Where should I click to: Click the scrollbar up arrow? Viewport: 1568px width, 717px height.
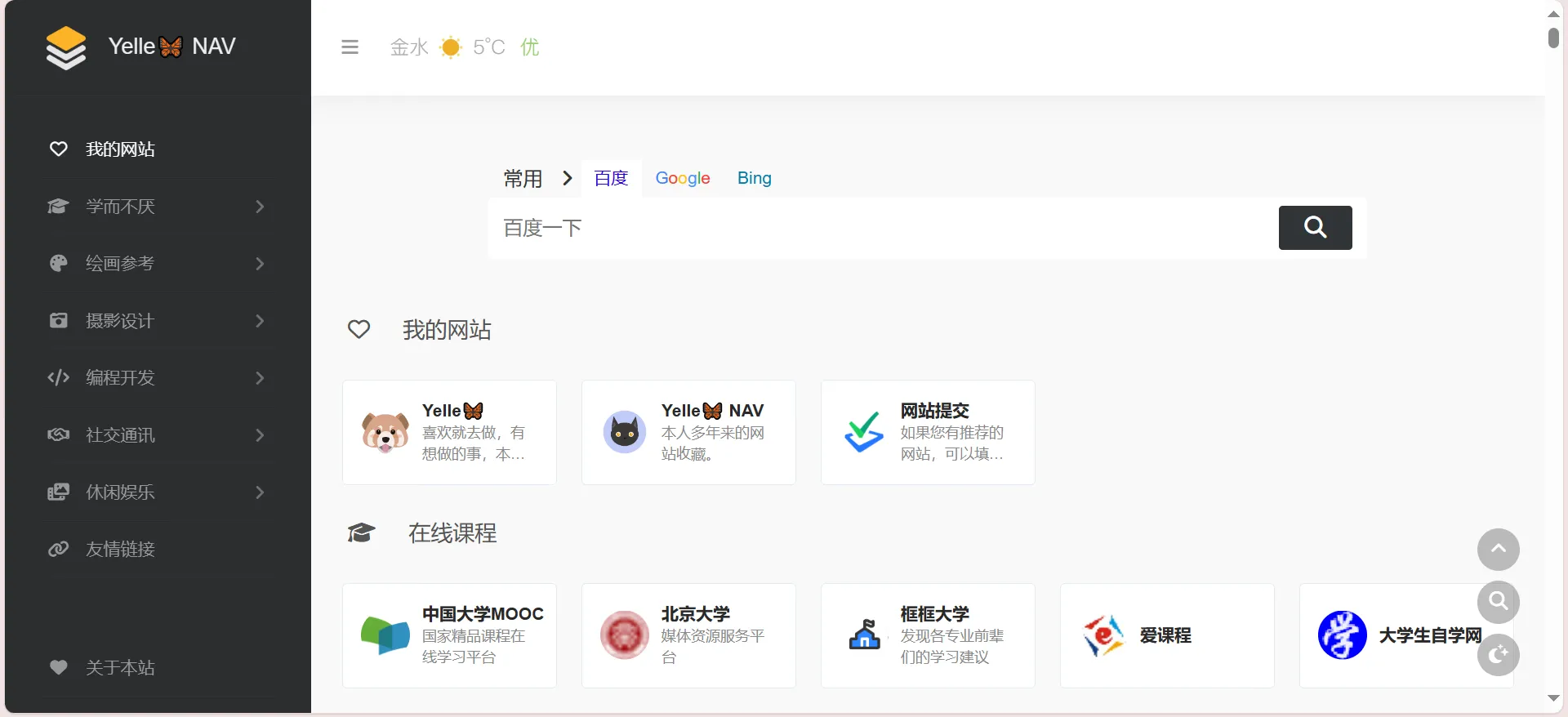coord(1553,14)
